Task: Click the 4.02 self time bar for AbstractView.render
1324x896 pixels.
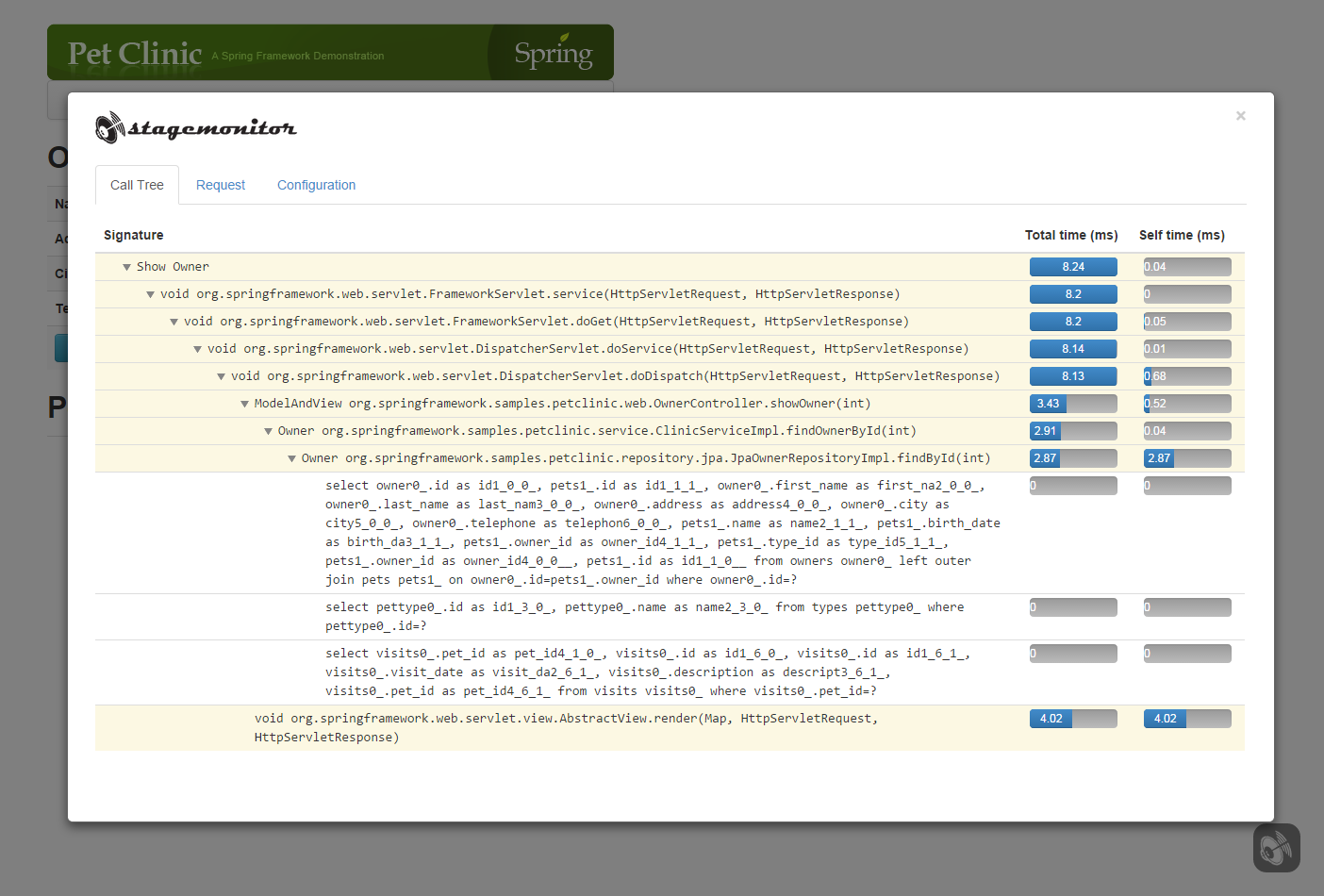Action: [1187, 719]
